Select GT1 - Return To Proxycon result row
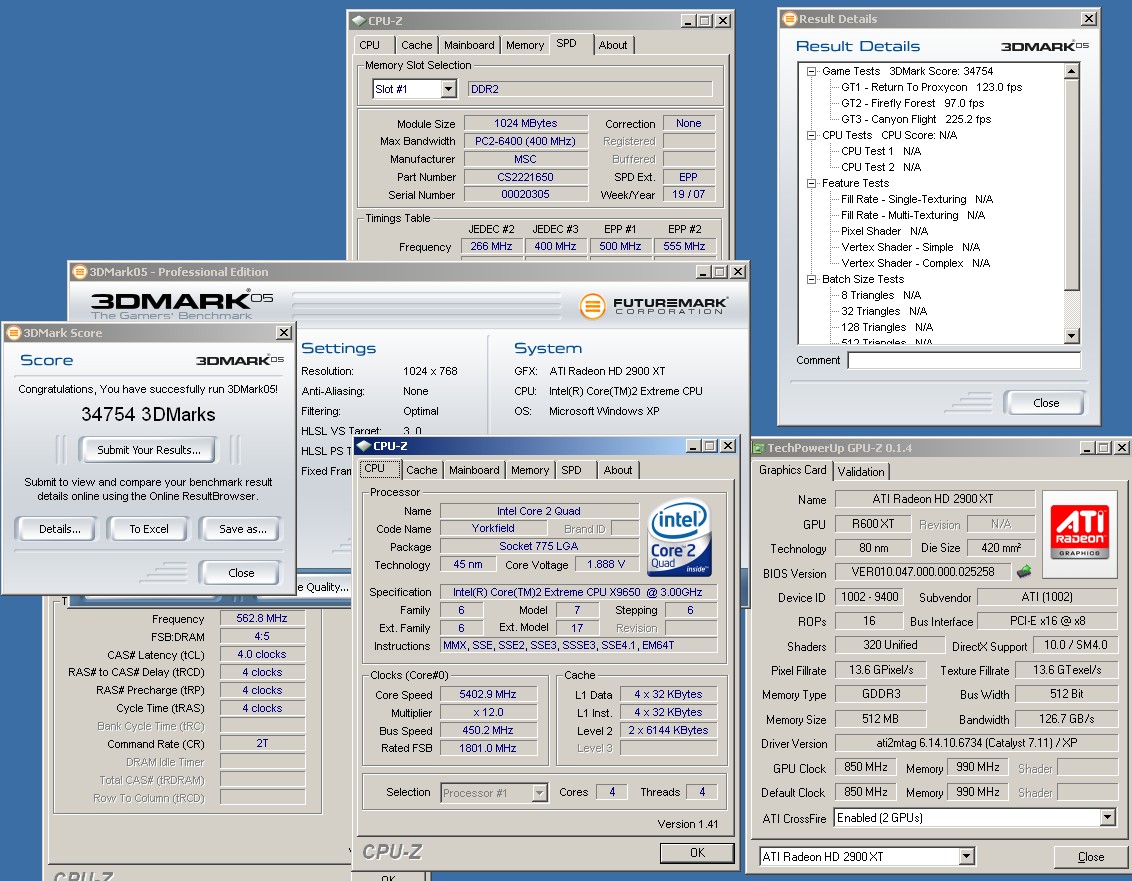 pos(931,87)
